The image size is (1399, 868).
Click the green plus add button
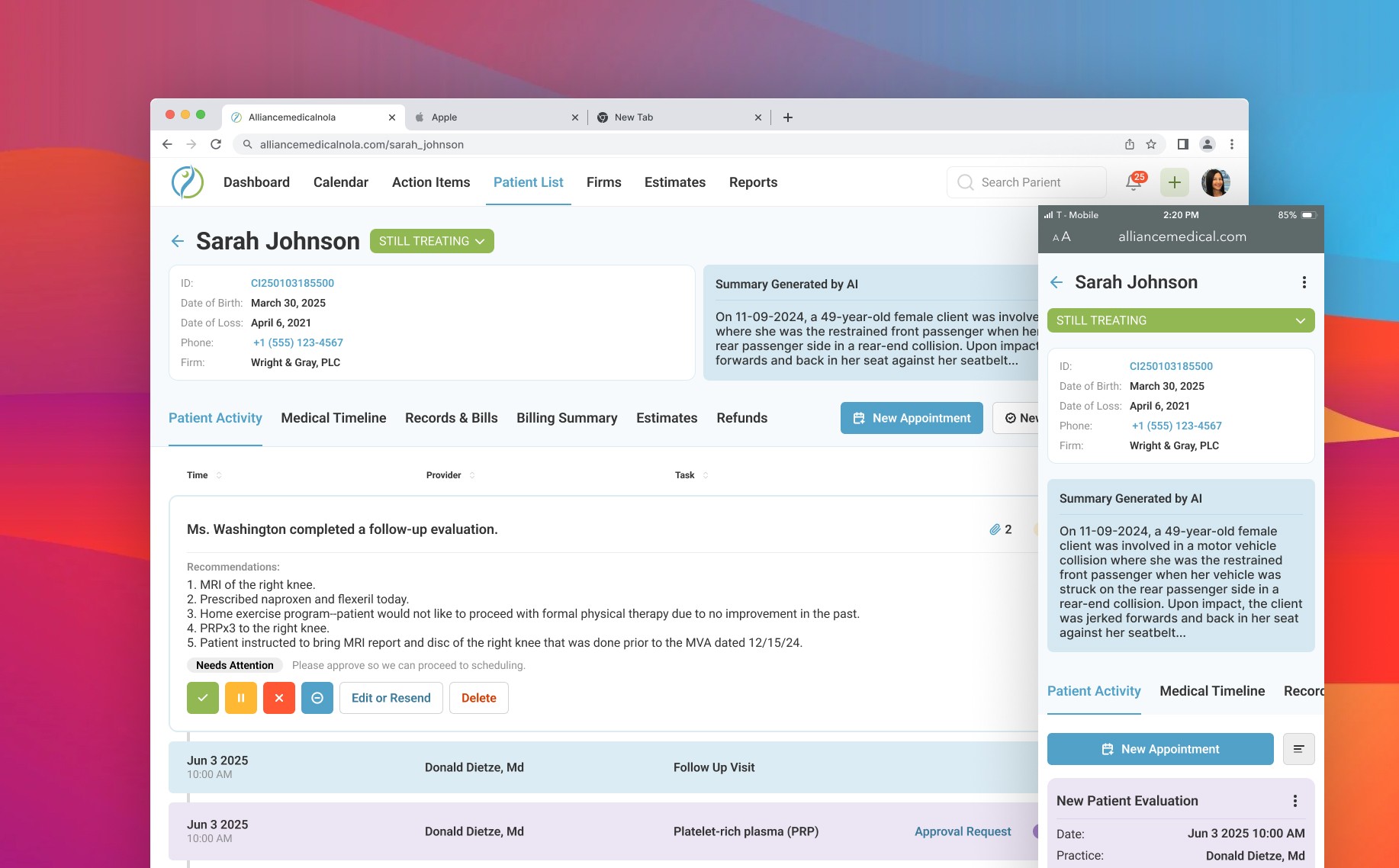(1175, 182)
